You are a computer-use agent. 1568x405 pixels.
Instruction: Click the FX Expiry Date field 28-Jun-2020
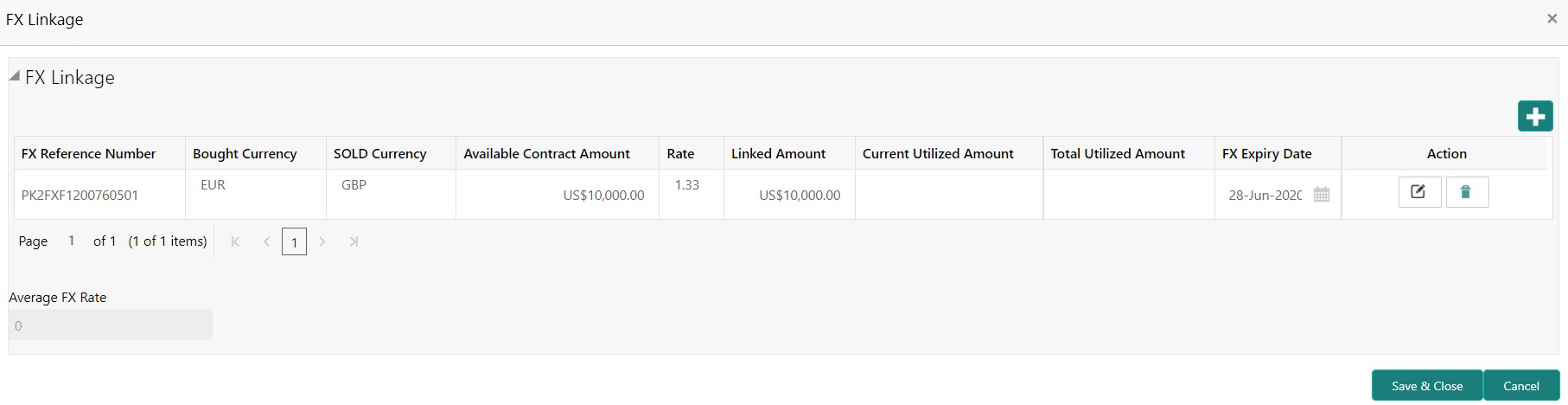1265,196
